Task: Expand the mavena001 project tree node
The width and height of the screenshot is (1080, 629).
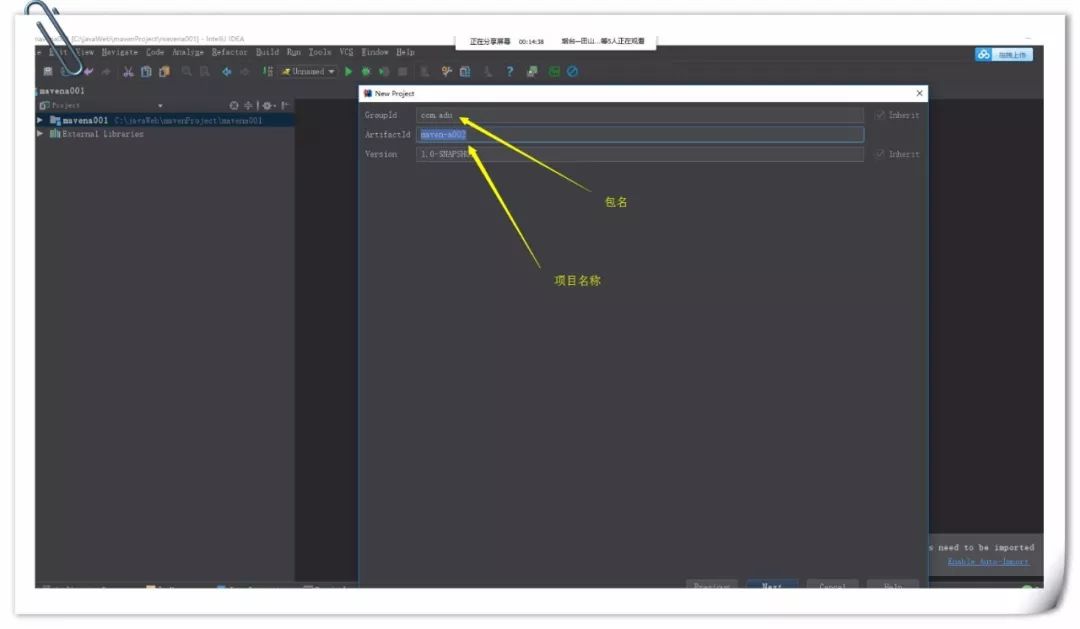Action: point(40,120)
